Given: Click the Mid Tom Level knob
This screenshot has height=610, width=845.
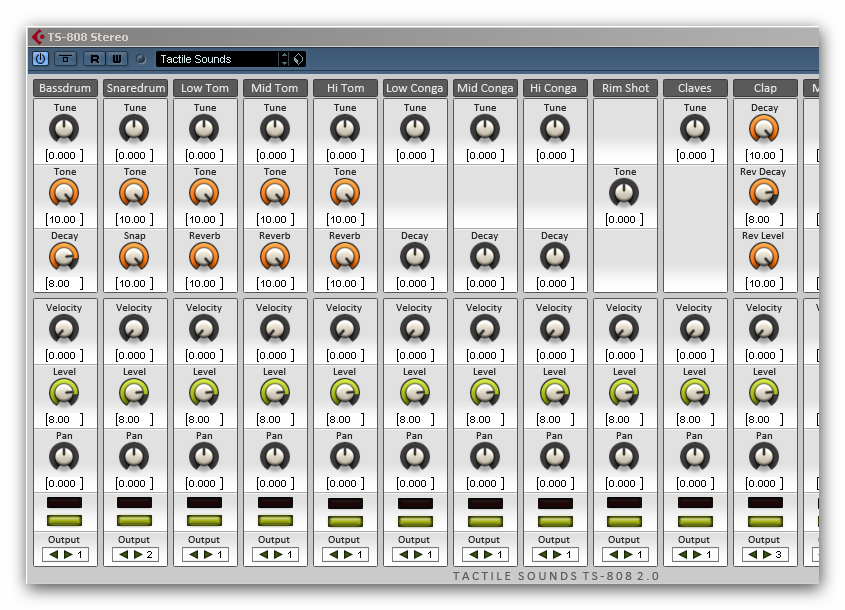Looking at the screenshot, I should coord(275,393).
